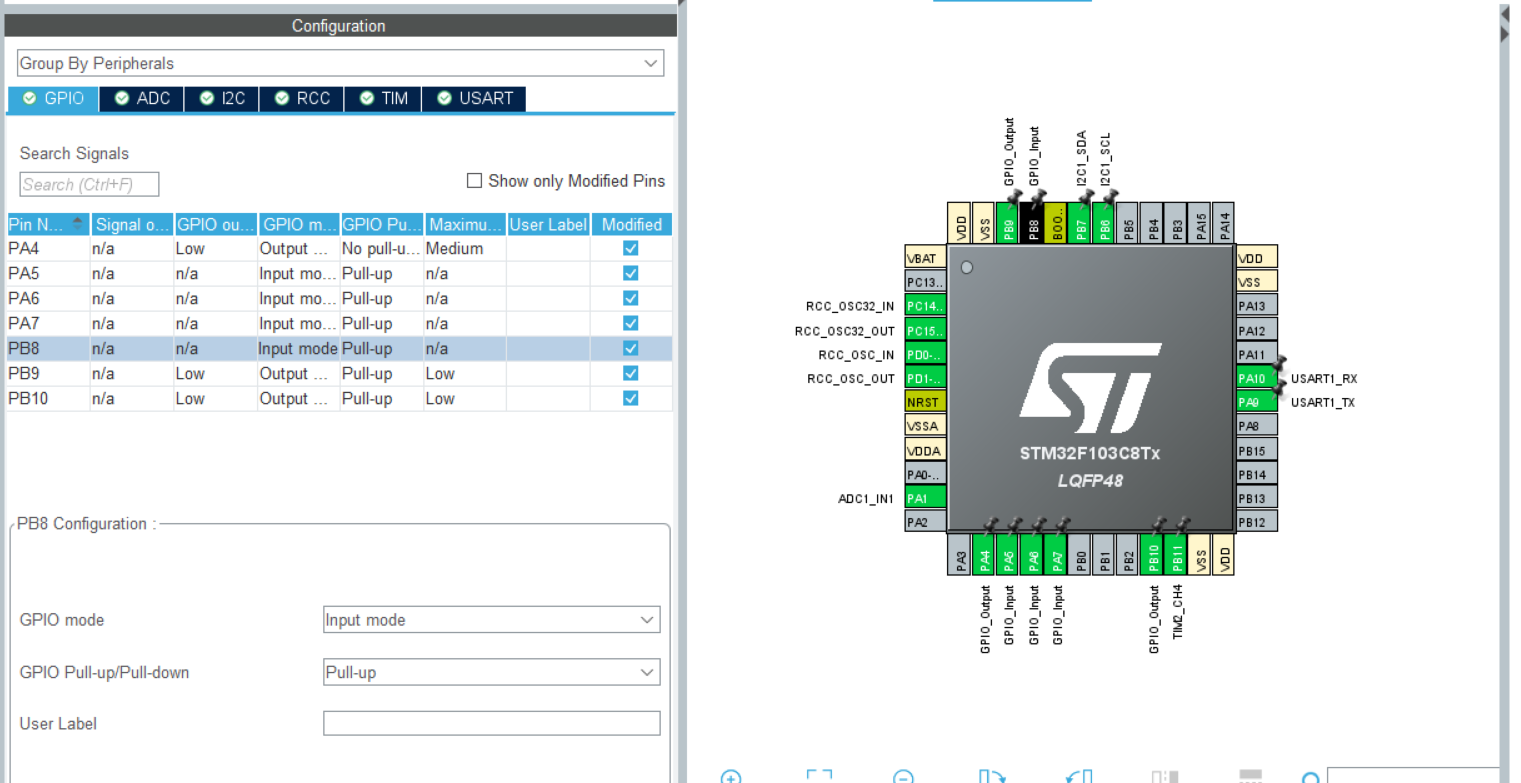Click the PD0 RCC_OSC_IN pin
This screenshot has width=1521, height=783.
(x=925, y=354)
